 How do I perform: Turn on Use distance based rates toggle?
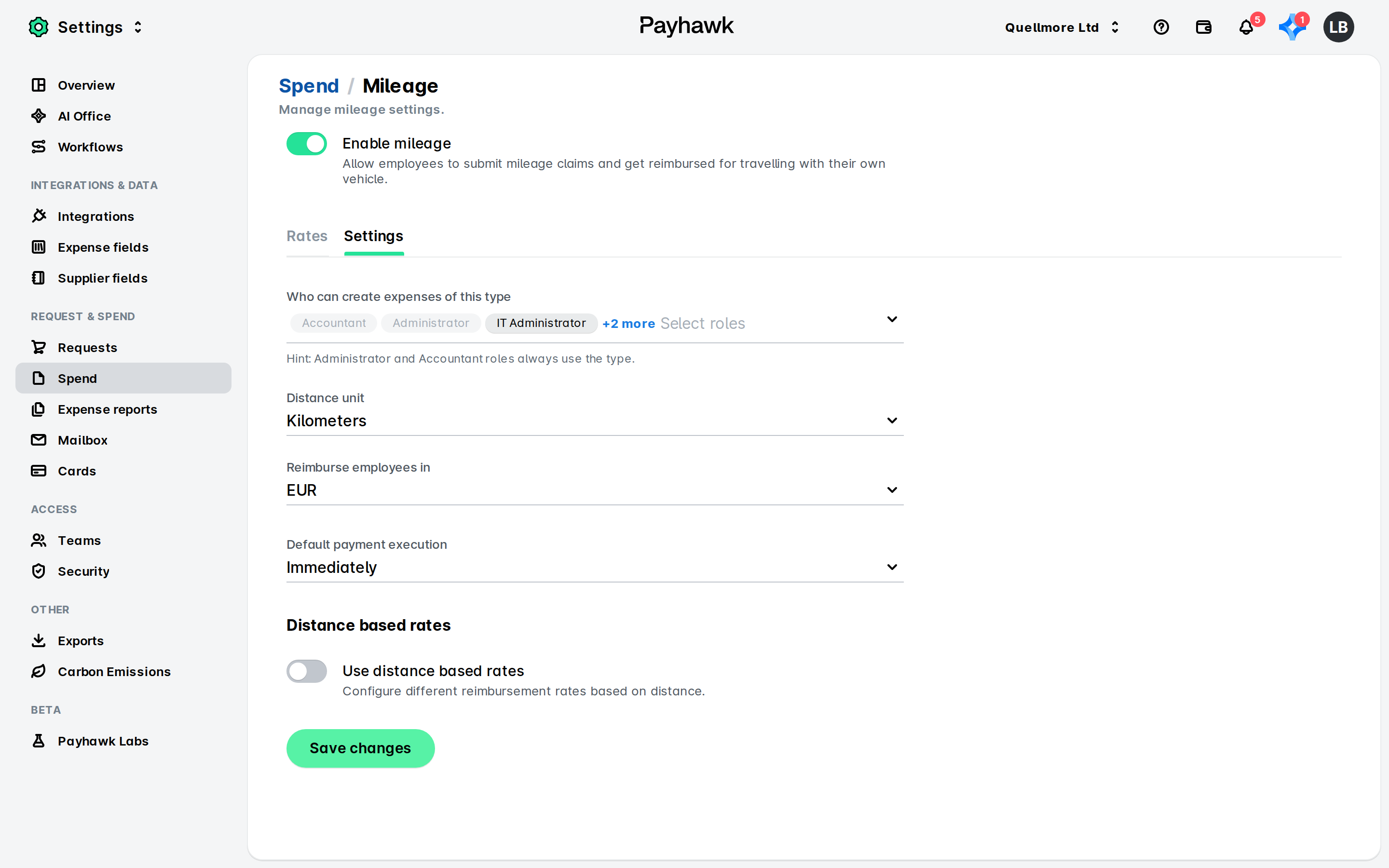pos(307,671)
